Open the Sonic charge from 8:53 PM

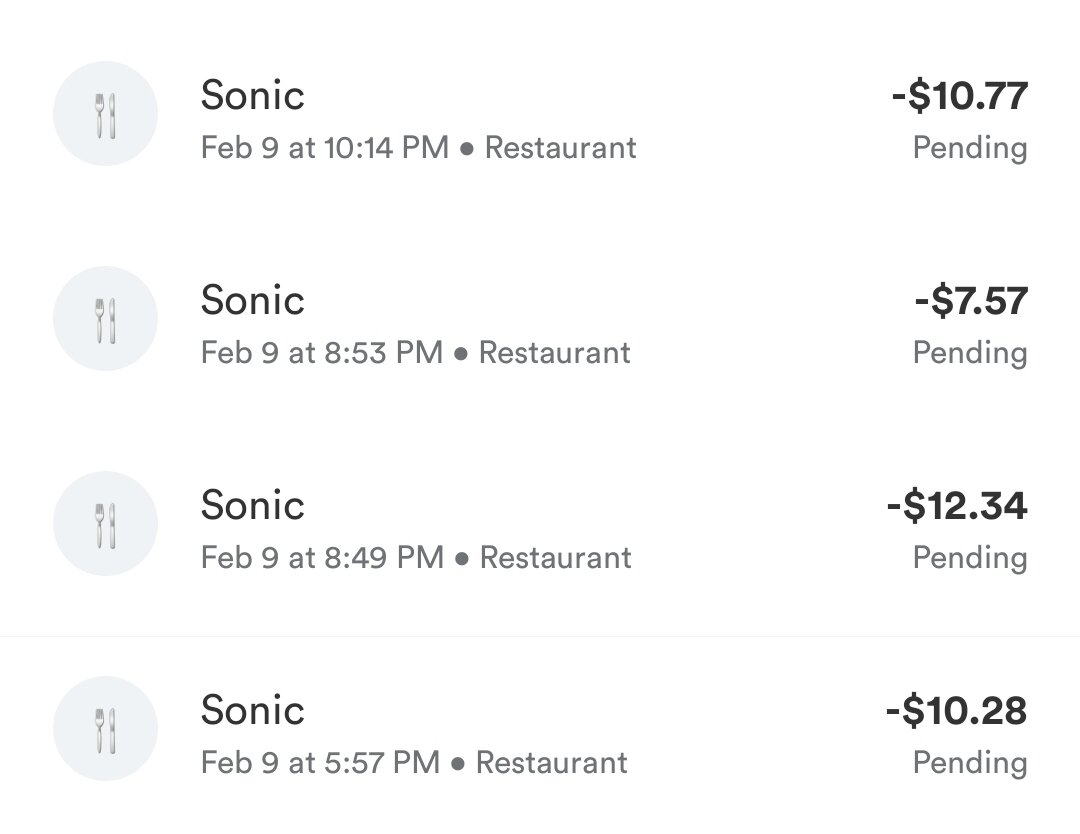pos(253,300)
